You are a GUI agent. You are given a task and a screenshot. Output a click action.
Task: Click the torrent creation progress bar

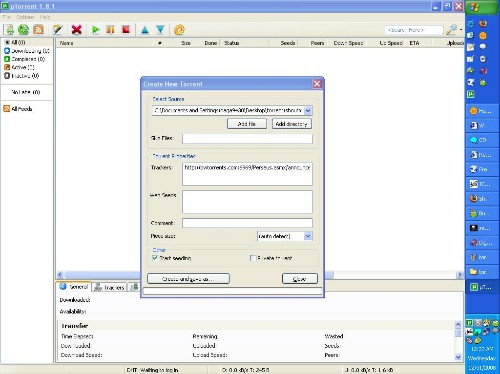pos(233,292)
